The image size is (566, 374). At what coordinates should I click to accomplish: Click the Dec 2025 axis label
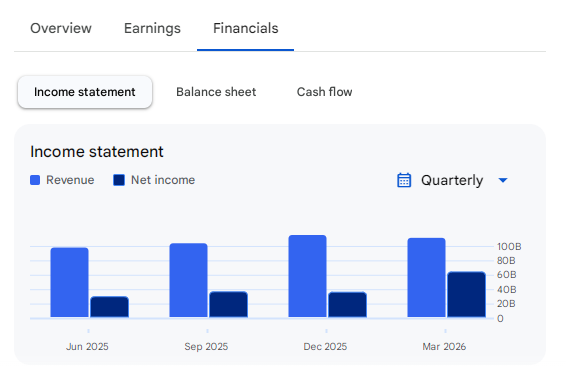[325, 347]
